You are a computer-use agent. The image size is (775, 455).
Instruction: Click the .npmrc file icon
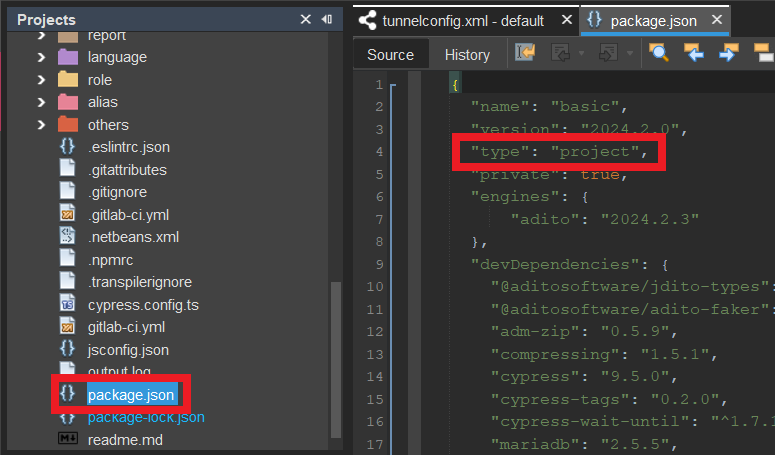[x=67, y=259]
